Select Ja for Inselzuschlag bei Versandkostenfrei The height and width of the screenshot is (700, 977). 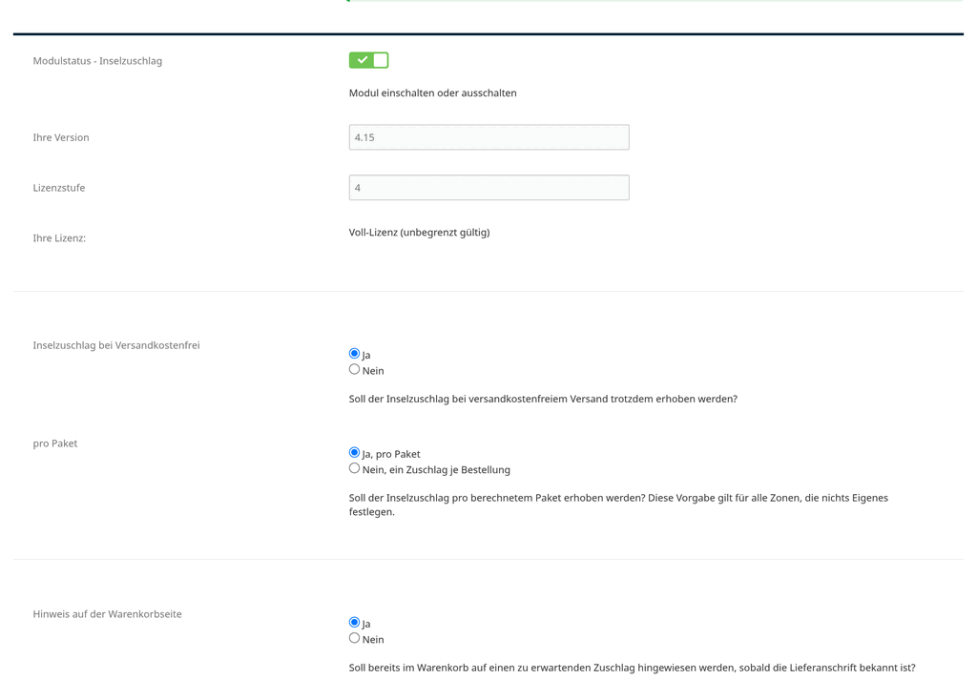coord(354,353)
